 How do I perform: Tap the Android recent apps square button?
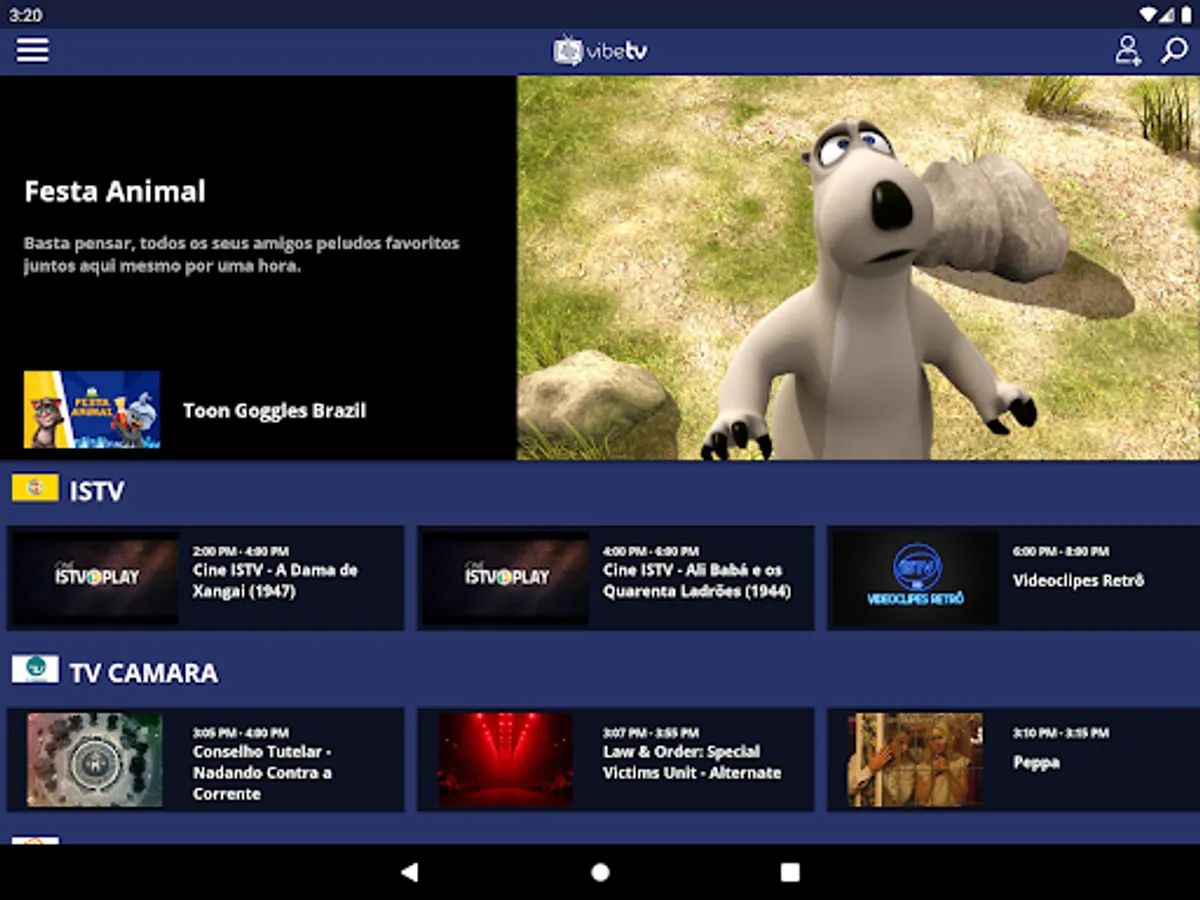(790, 872)
